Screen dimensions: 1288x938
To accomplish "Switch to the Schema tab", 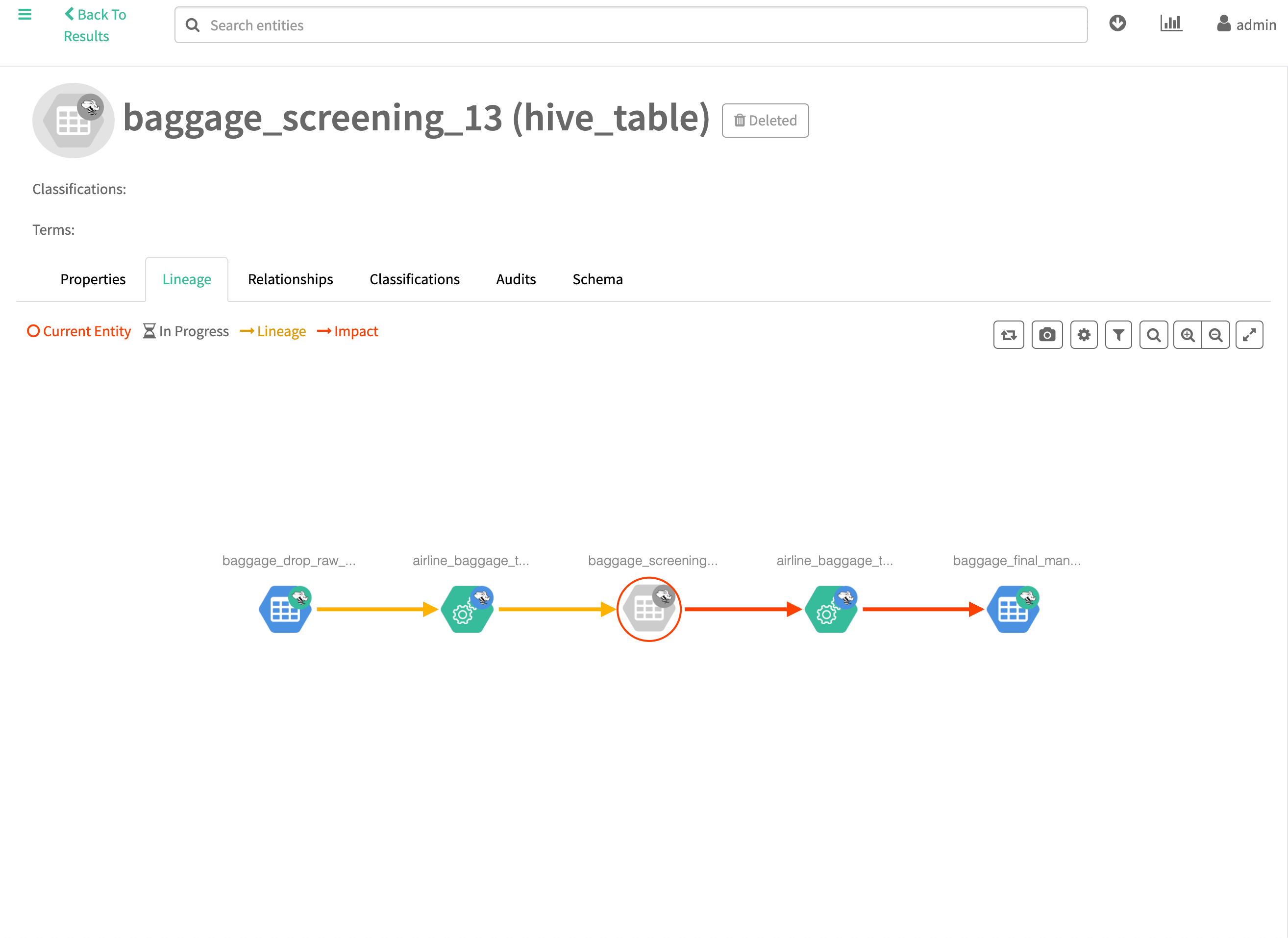I will (x=597, y=279).
